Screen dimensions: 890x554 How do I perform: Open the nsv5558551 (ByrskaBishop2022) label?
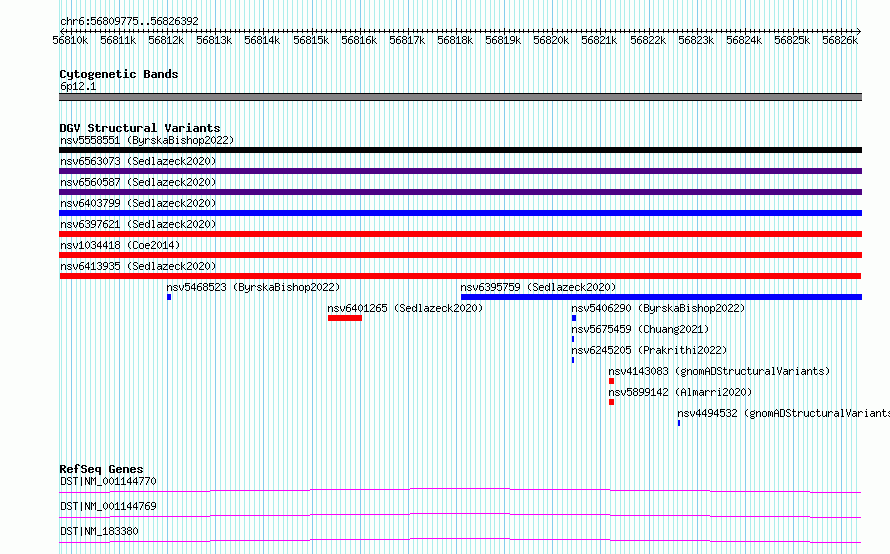(x=147, y=140)
